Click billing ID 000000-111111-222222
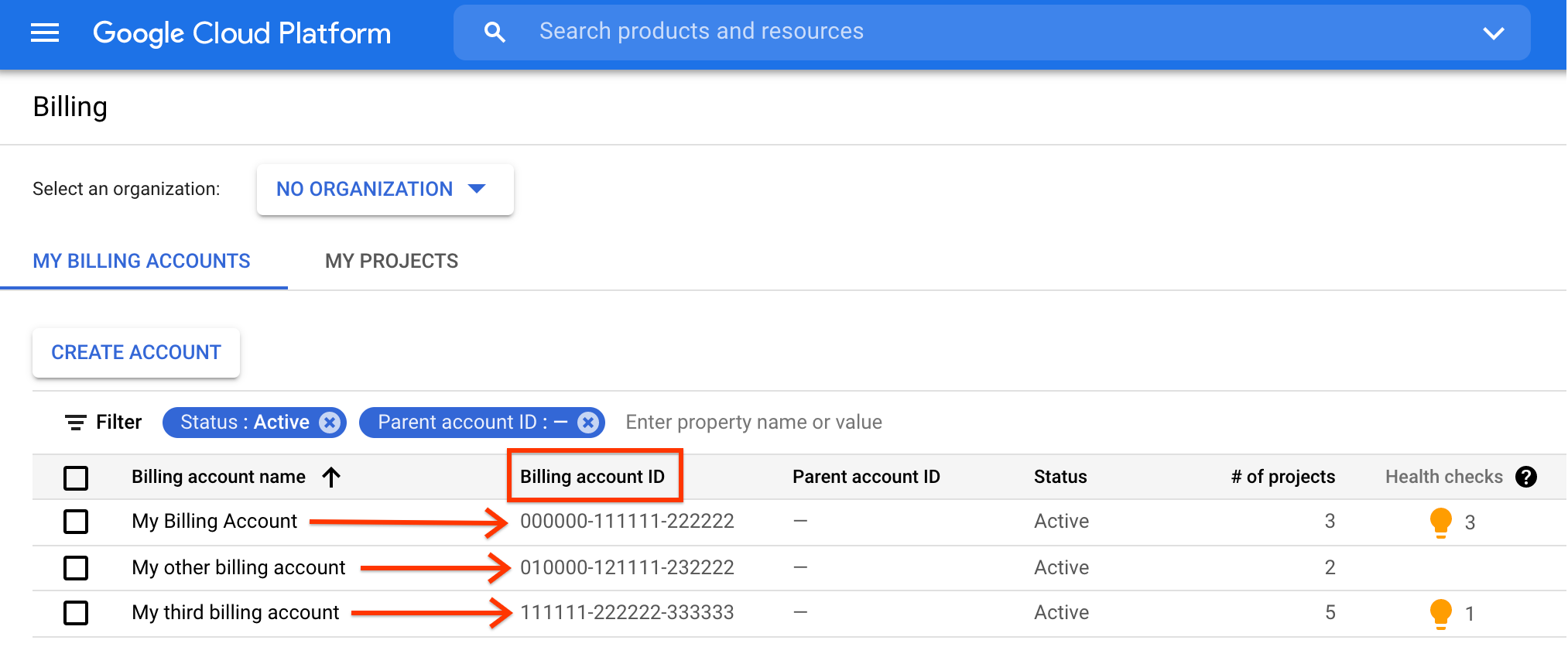 point(627,521)
